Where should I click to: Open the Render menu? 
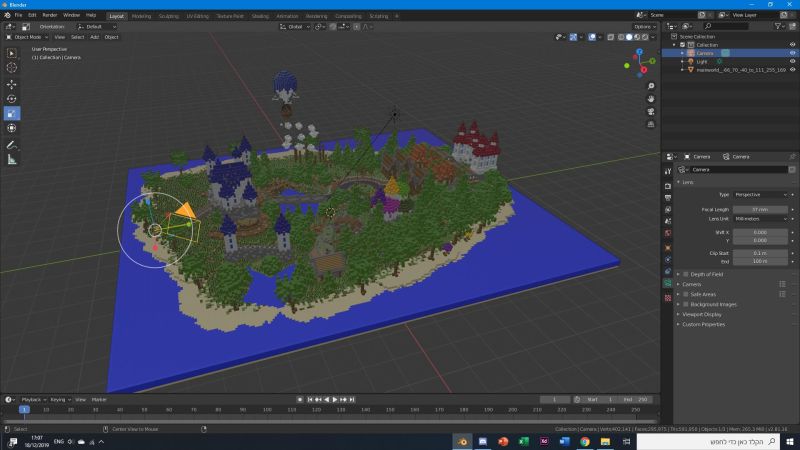tap(49, 15)
